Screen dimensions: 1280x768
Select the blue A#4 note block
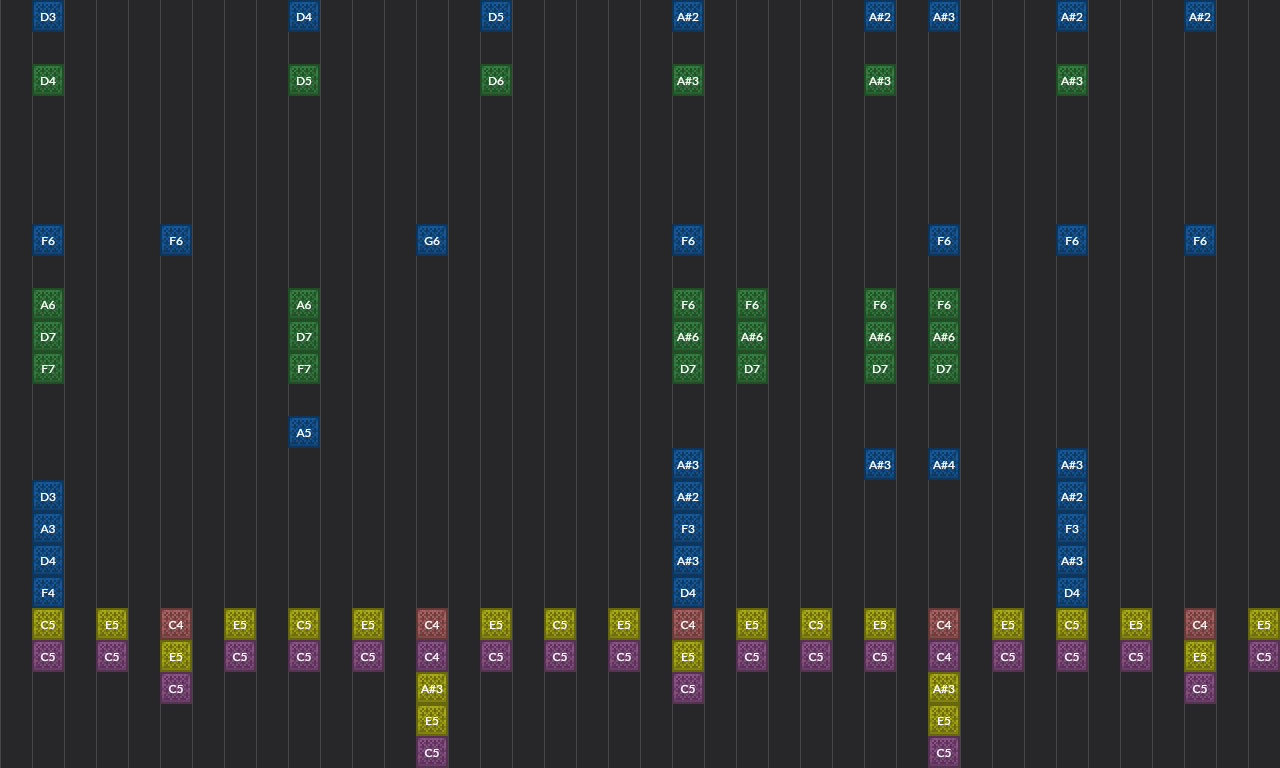pyautogui.click(x=944, y=465)
